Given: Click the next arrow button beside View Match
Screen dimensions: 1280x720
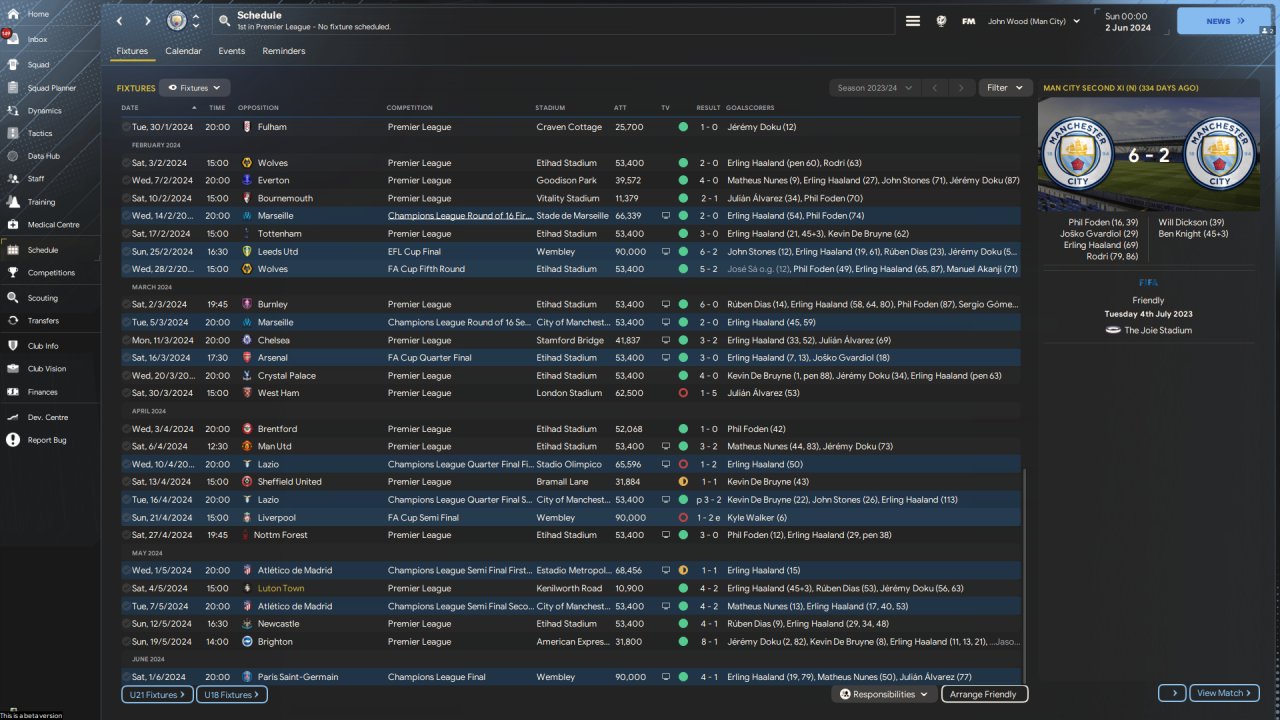Looking at the screenshot, I should click(x=1172, y=693).
